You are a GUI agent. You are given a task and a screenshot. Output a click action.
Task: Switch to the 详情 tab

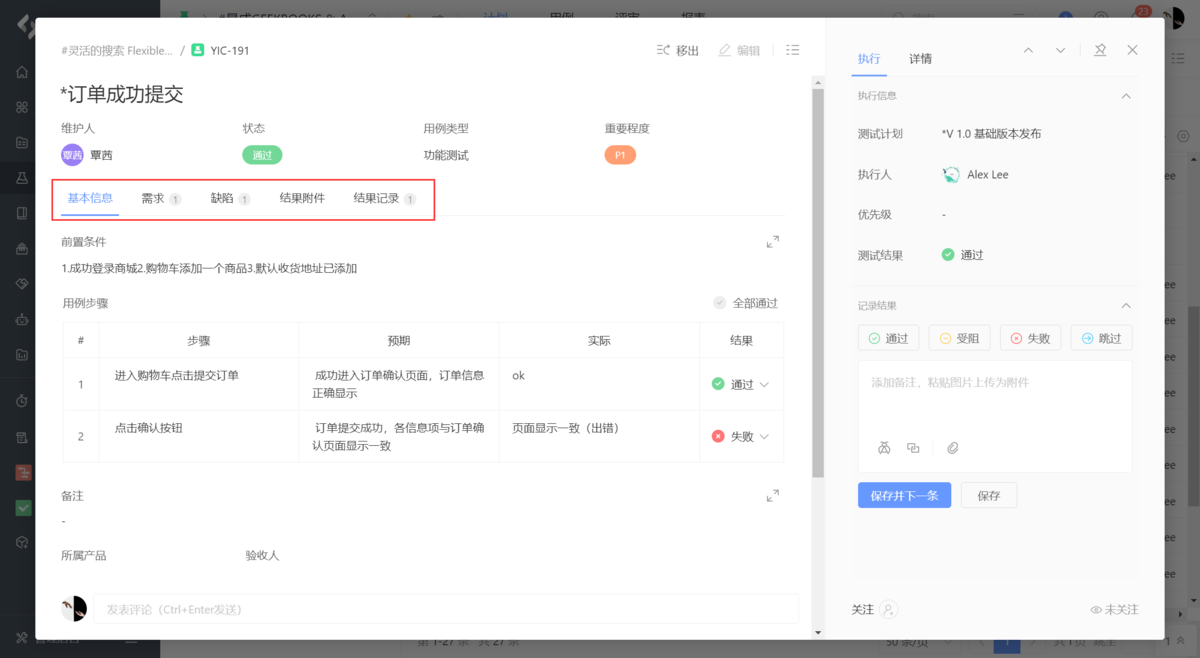coord(921,59)
